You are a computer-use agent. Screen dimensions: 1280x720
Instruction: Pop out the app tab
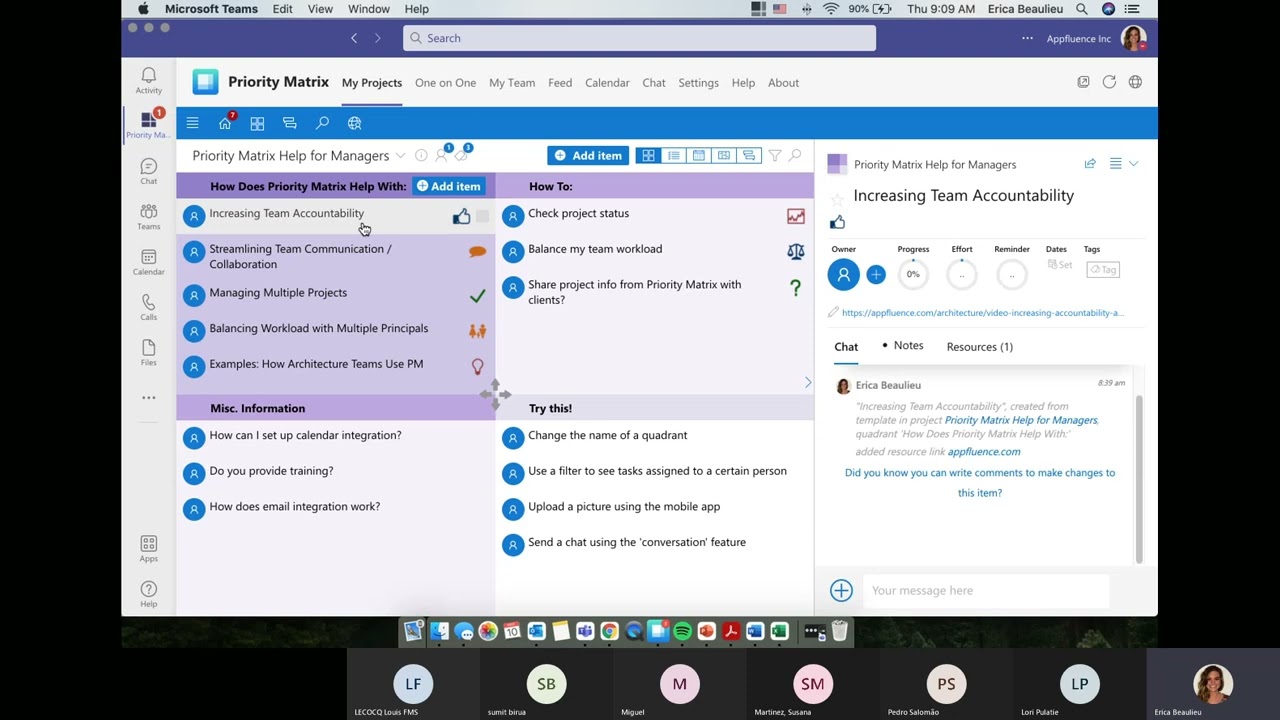pyautogui.click(x=1083, y=82)
